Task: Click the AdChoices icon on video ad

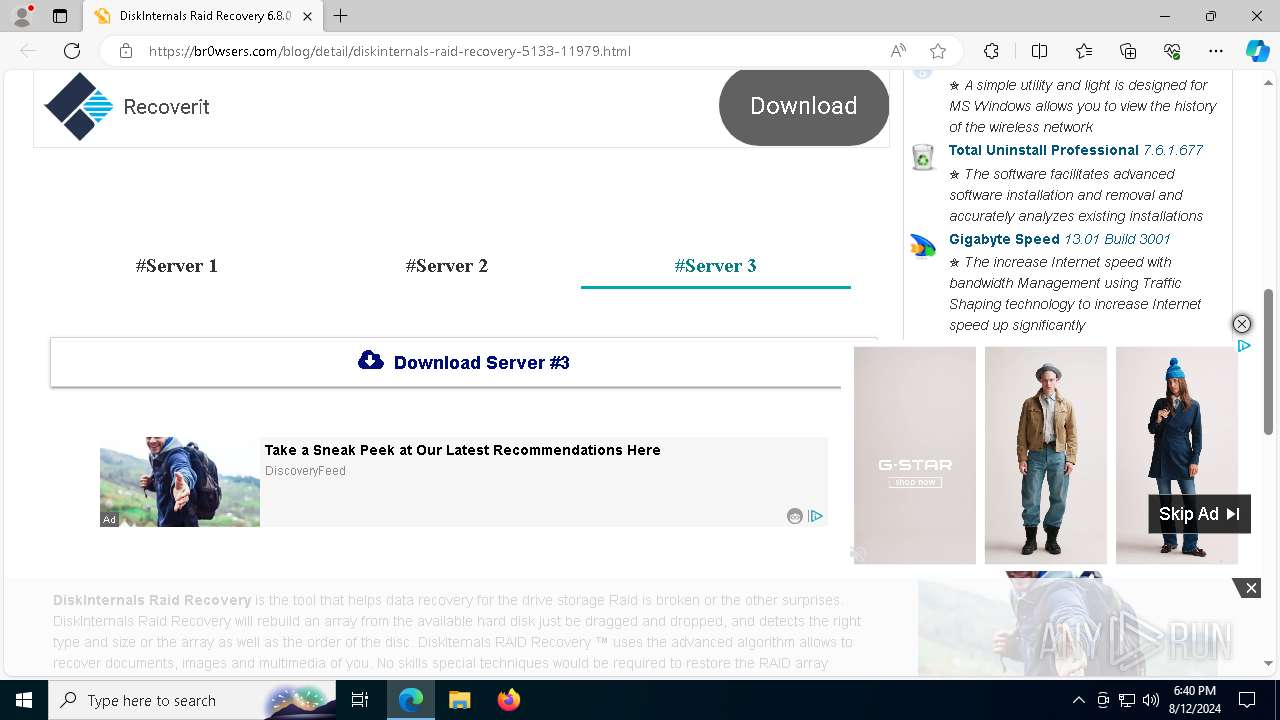Action: 1244,346
